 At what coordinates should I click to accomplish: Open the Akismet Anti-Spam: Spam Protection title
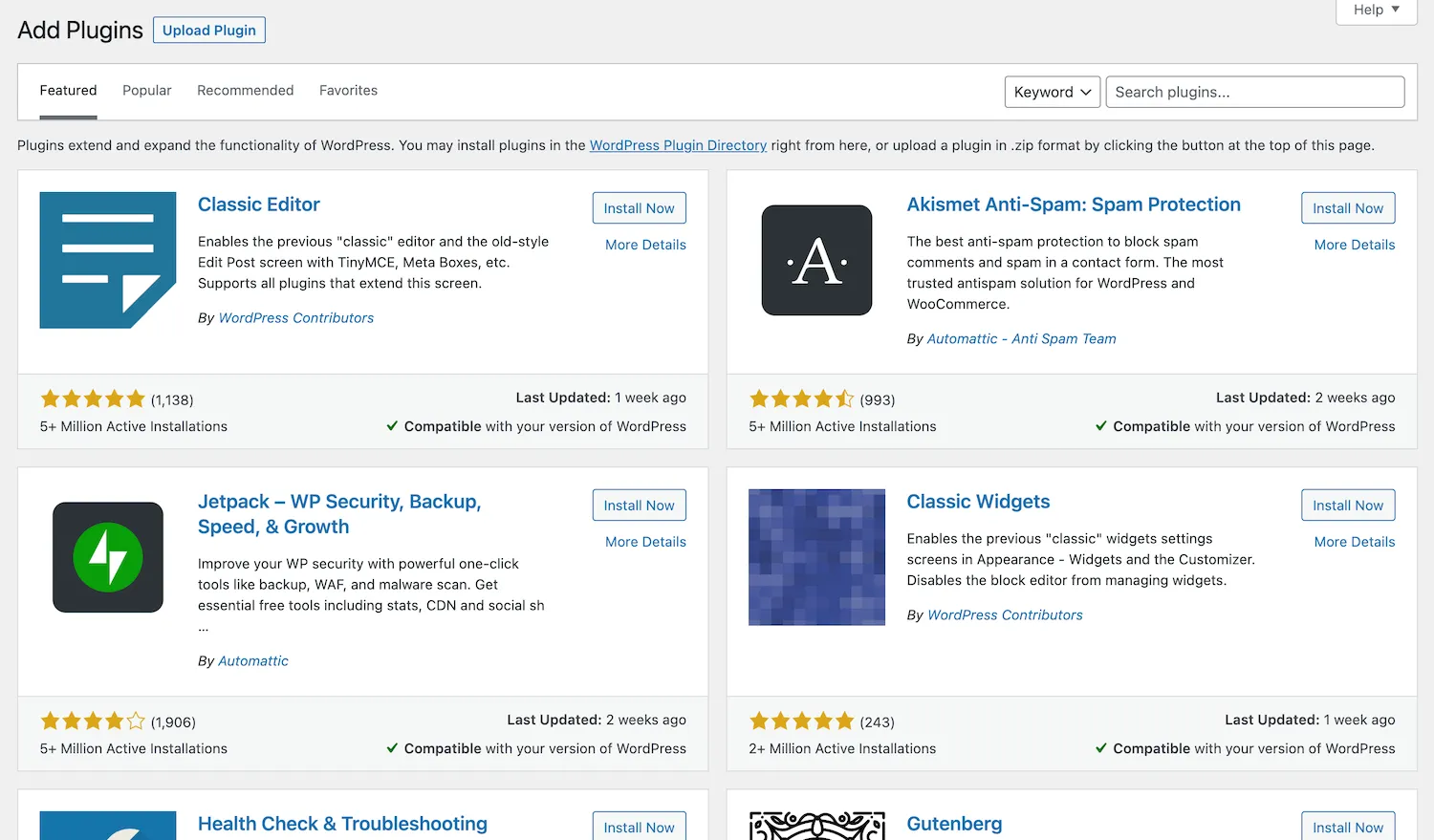[x=1074, y=205]
